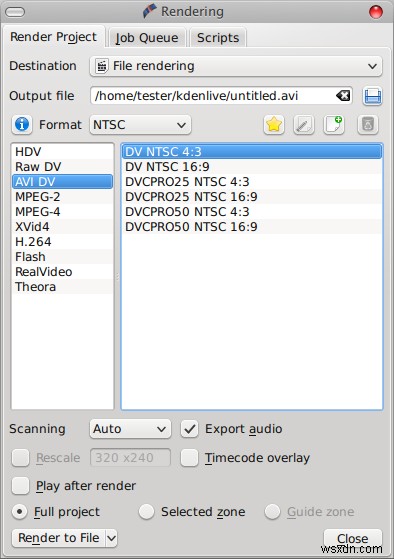Click the edit profile pencil icon
Image resolution: width=394 pixels, height=559 pixels.
click(x=304, y=125)
